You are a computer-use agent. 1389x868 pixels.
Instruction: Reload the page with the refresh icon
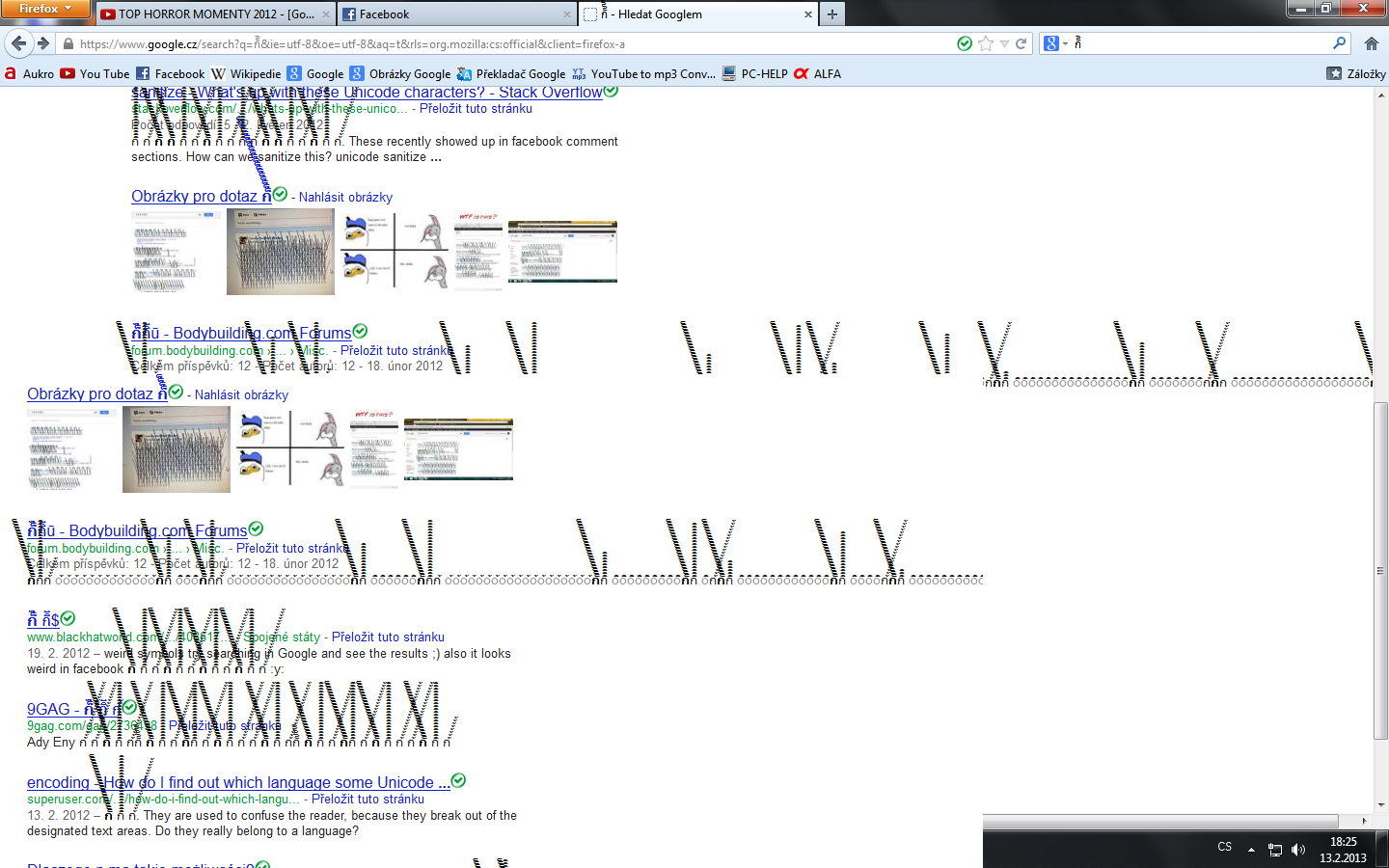1021,43
